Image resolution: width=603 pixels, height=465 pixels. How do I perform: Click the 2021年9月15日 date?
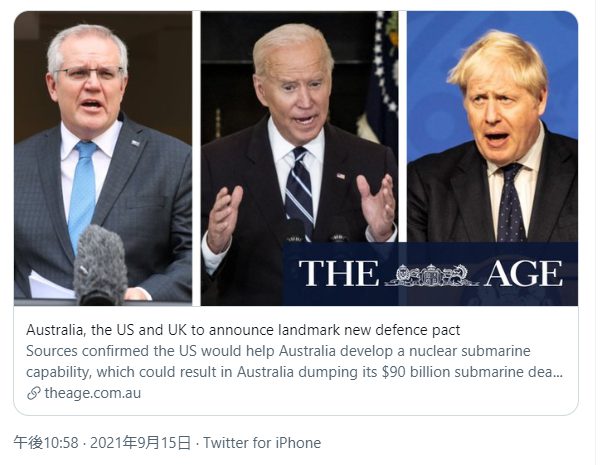click(140, 443)
